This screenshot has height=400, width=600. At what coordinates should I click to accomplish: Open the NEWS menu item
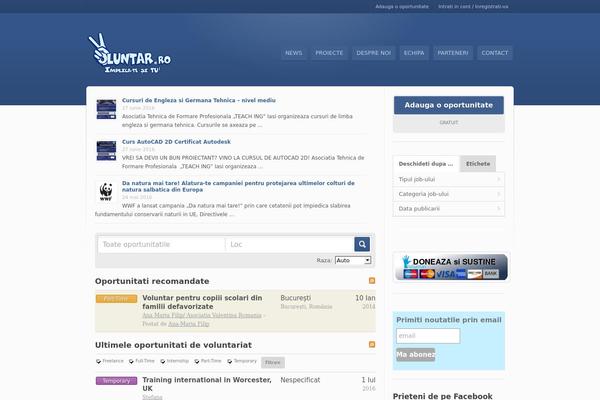(293, 53)
